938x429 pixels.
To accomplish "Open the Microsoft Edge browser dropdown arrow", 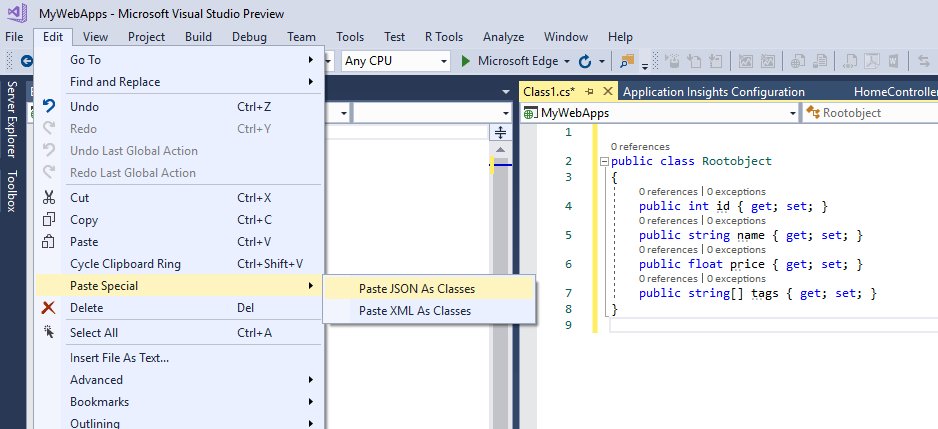I will coord(567,61).
